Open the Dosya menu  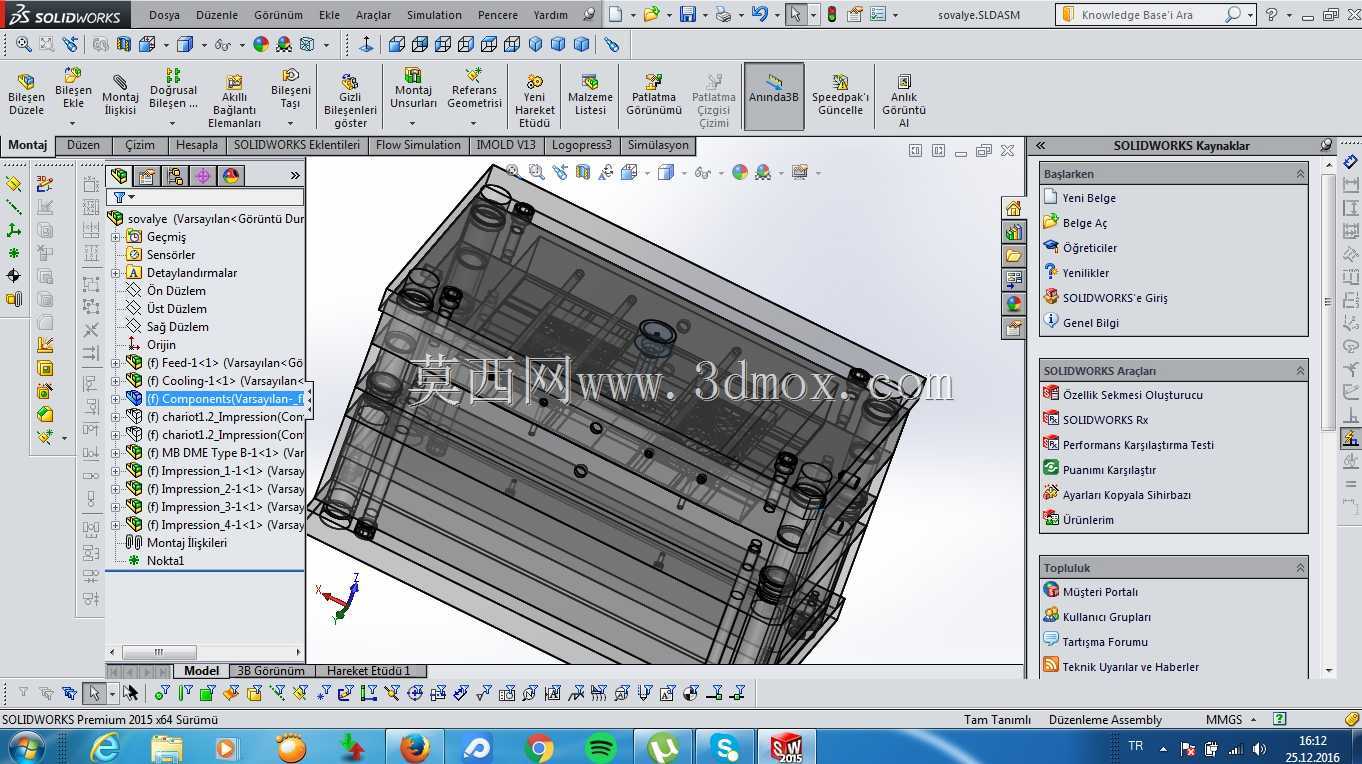point(164,15)
